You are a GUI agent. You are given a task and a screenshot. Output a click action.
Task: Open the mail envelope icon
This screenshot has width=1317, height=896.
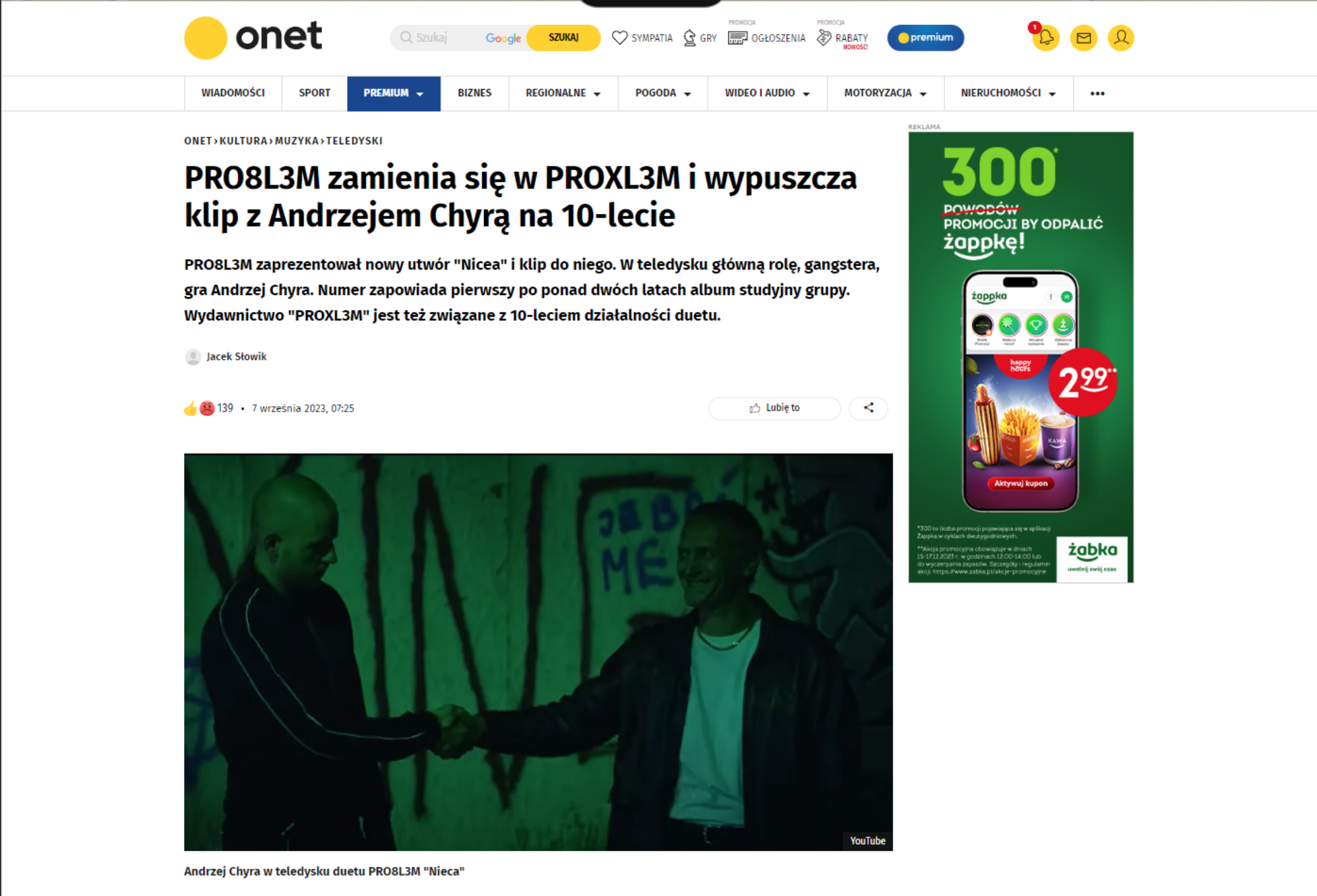1083,38
